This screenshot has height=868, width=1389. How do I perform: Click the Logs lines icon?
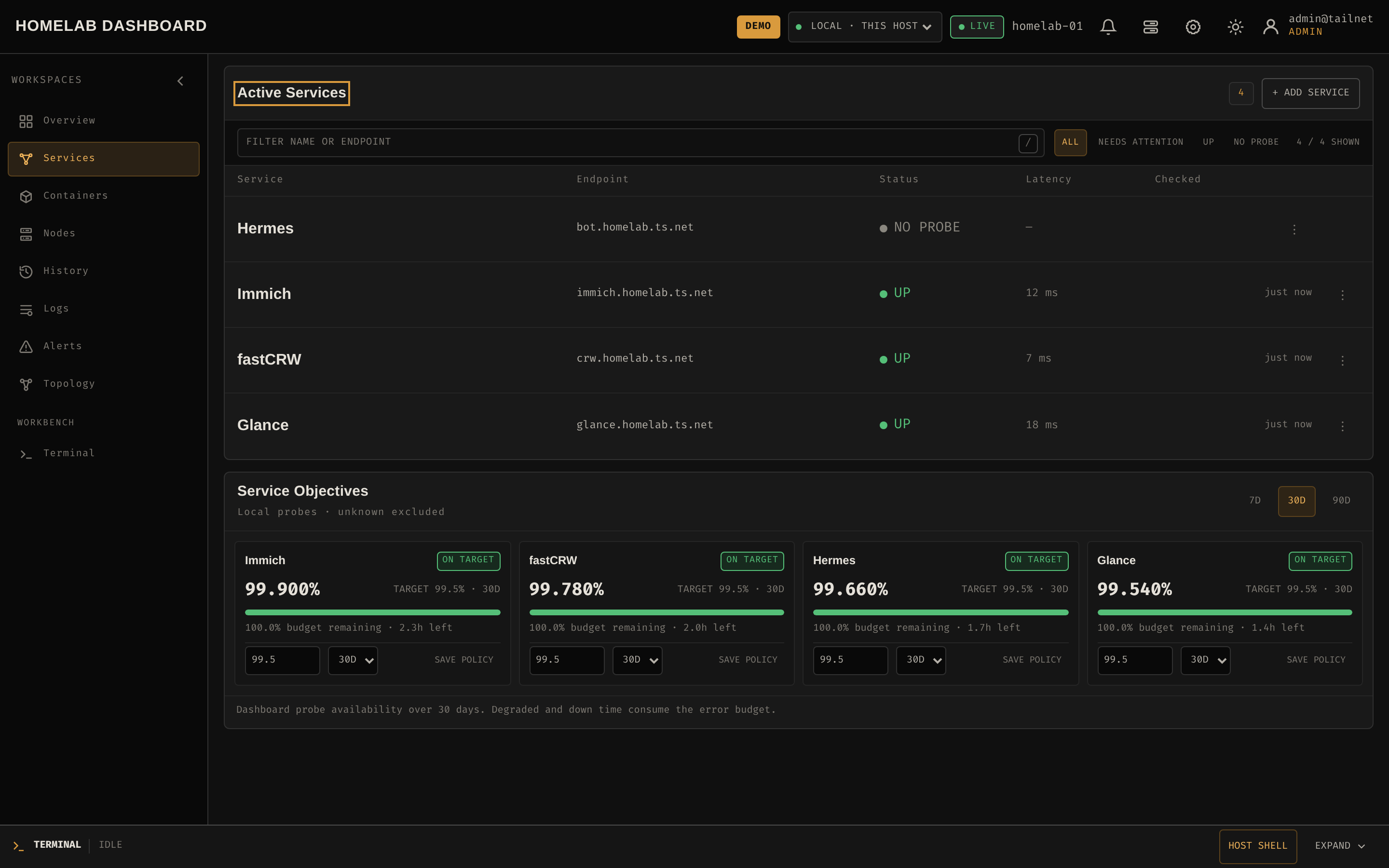tap(26, 310)
